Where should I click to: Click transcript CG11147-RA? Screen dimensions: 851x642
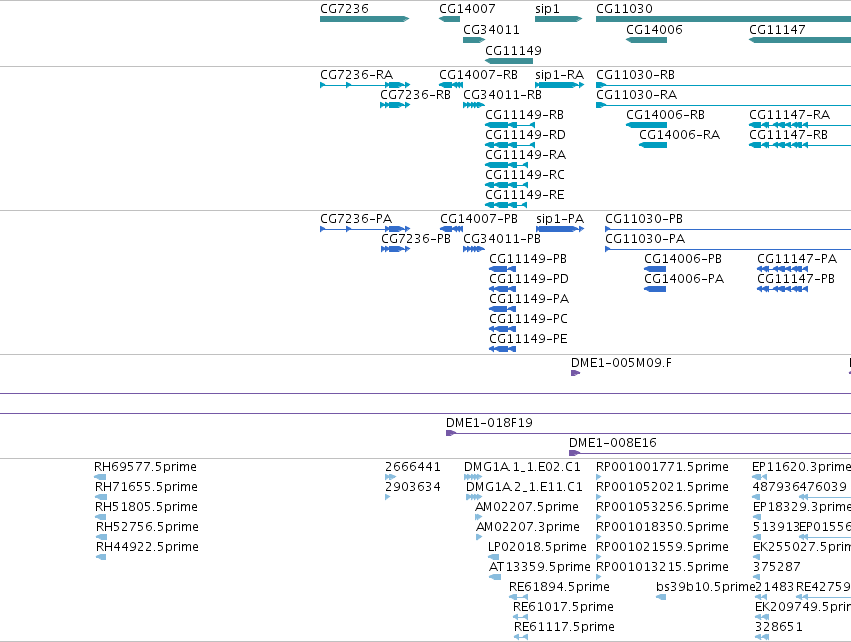(x=800, y=125)
